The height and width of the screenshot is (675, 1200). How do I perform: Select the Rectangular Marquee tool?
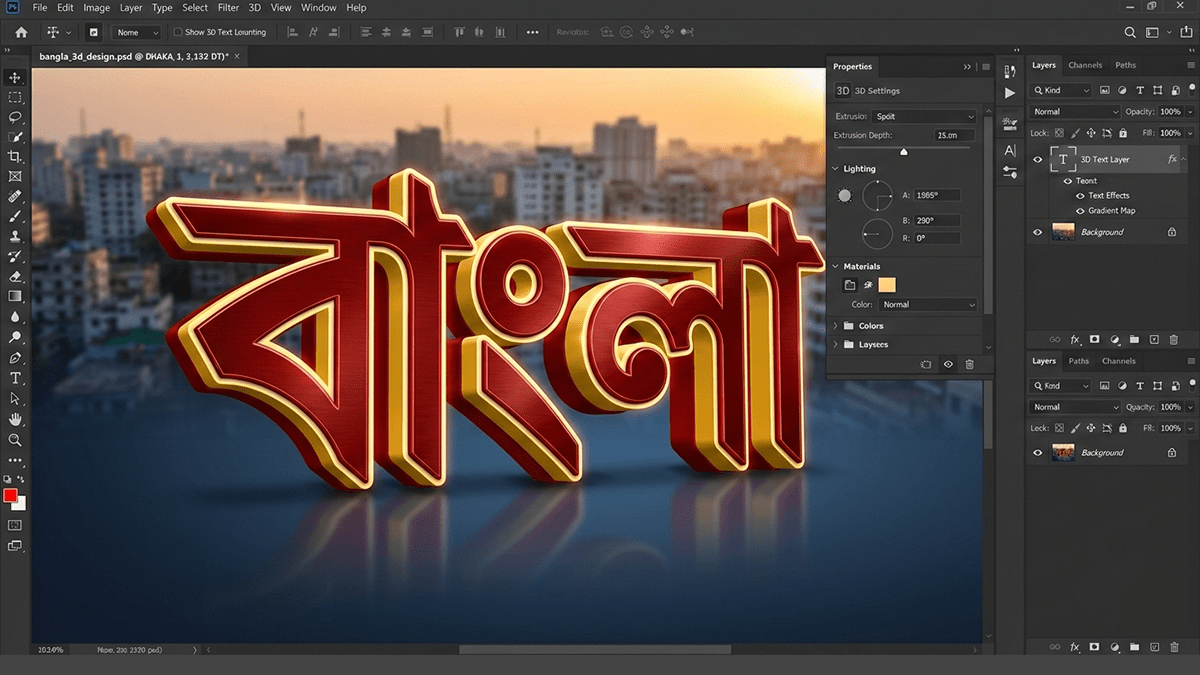point(15,97)
